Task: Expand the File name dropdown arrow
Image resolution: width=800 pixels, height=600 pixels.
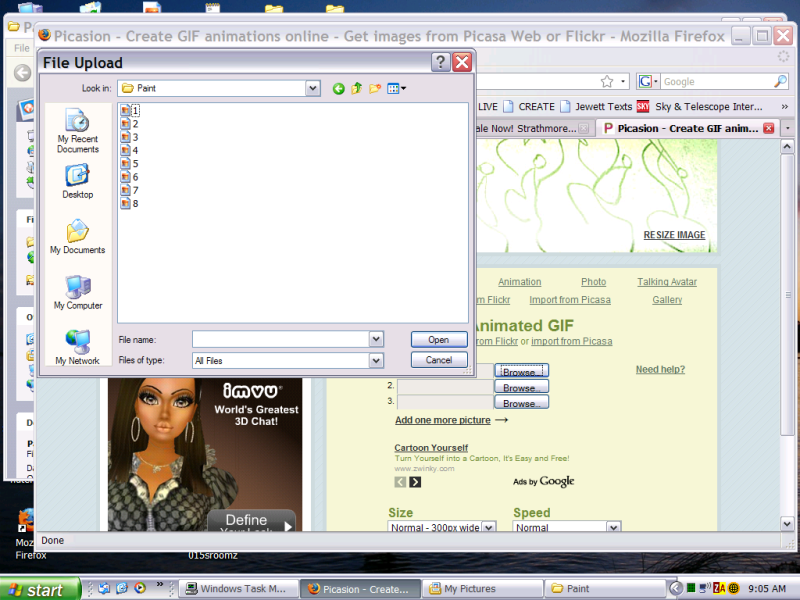Action: 376,339
